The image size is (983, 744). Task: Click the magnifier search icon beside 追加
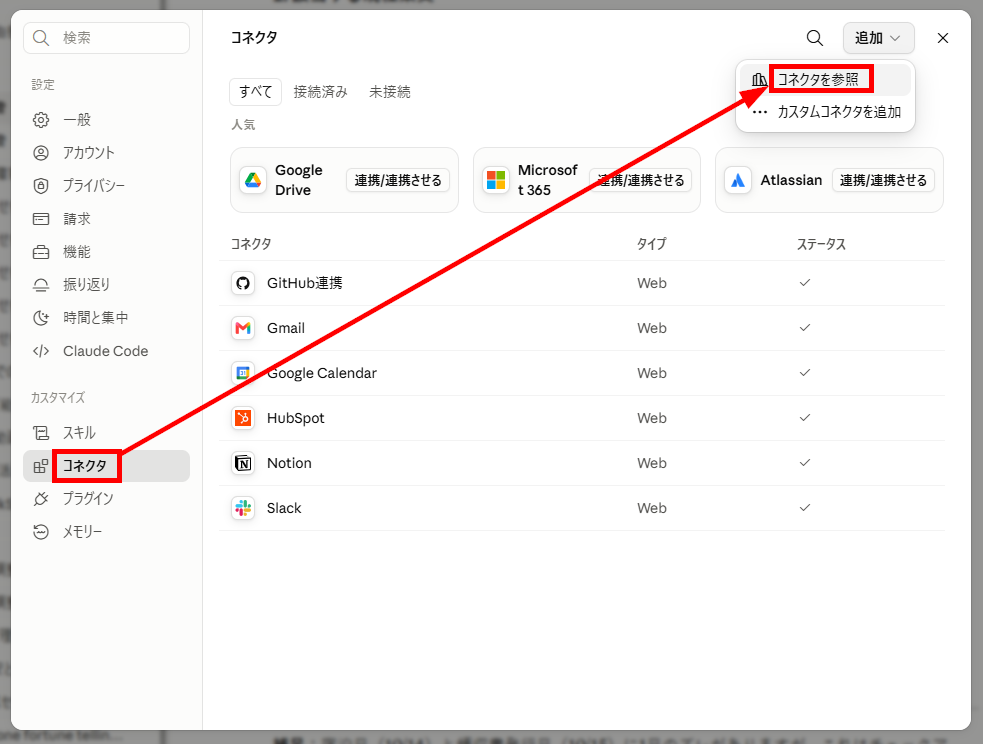coord(814,38)
